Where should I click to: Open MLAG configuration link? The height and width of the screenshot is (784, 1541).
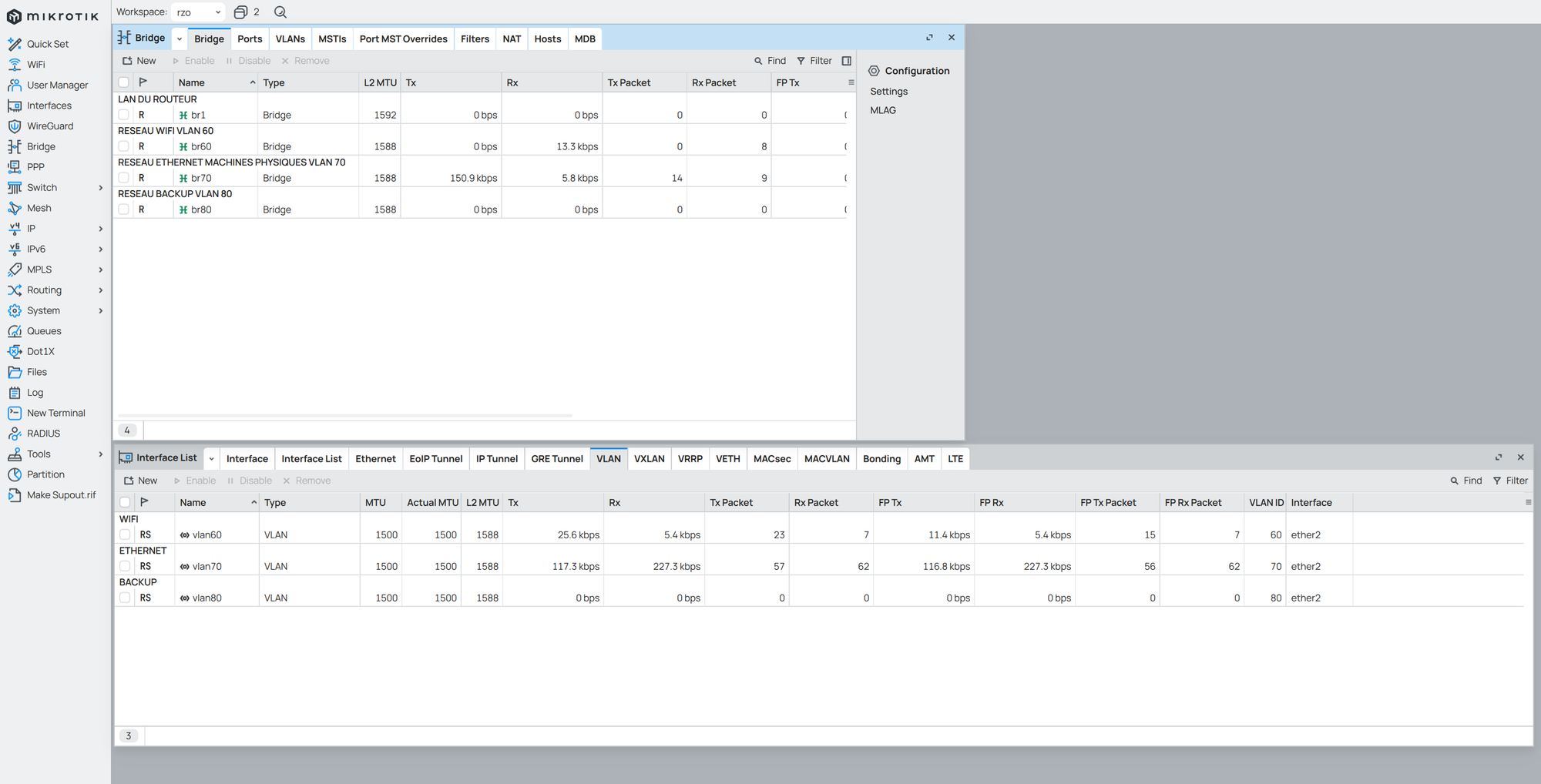(883, 110)
